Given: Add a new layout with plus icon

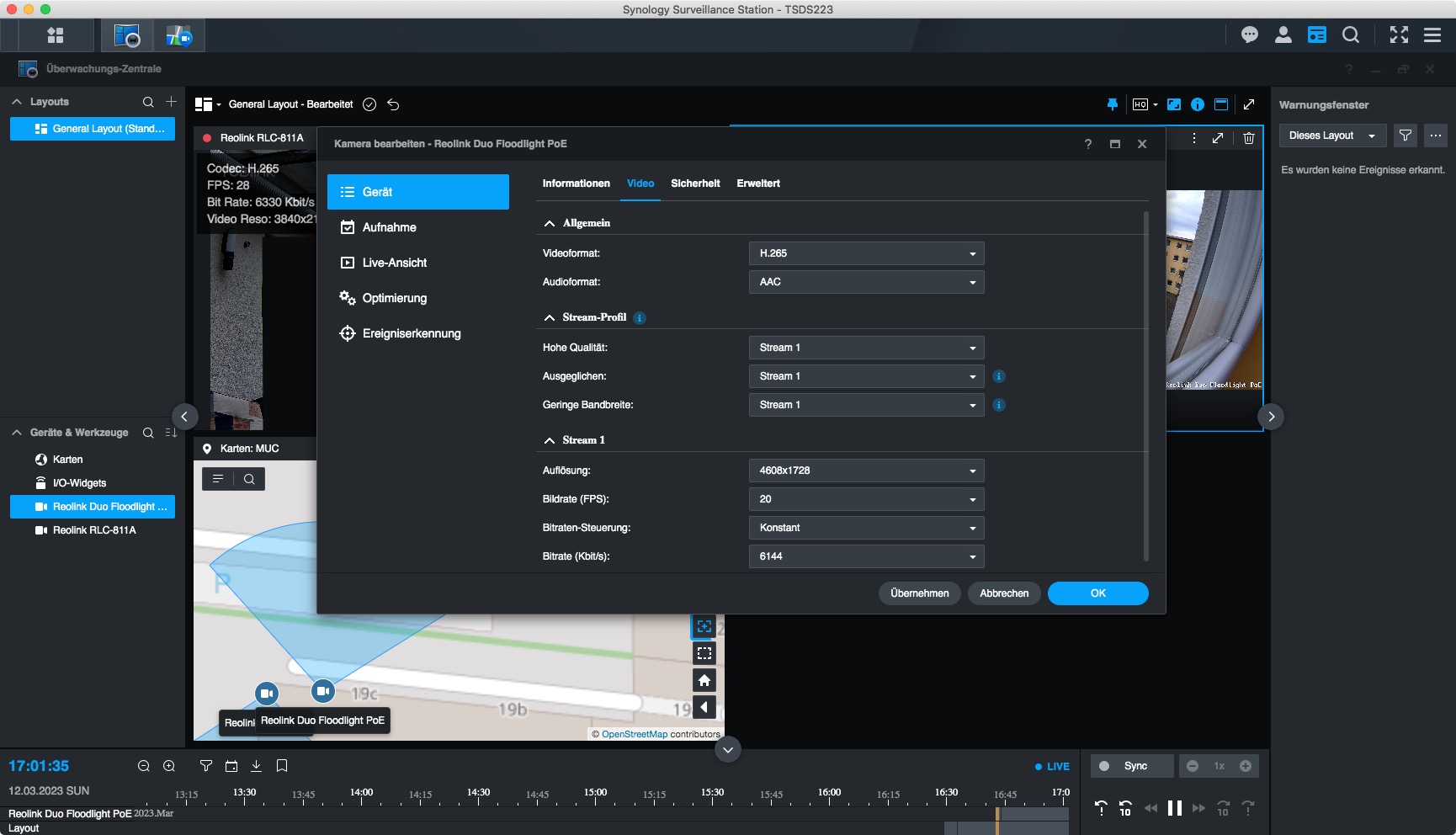Looking at the screenshot, I should 171,102.
